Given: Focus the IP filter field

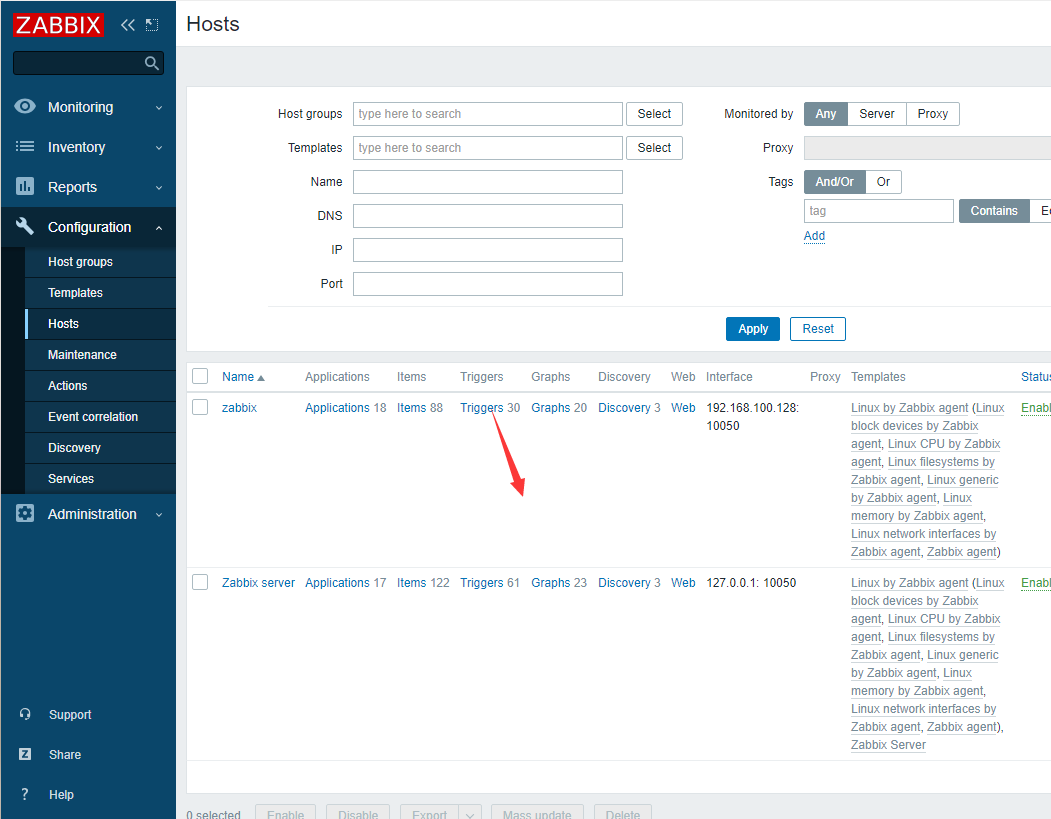Looking at the screenshot, I should pos(488,250).
